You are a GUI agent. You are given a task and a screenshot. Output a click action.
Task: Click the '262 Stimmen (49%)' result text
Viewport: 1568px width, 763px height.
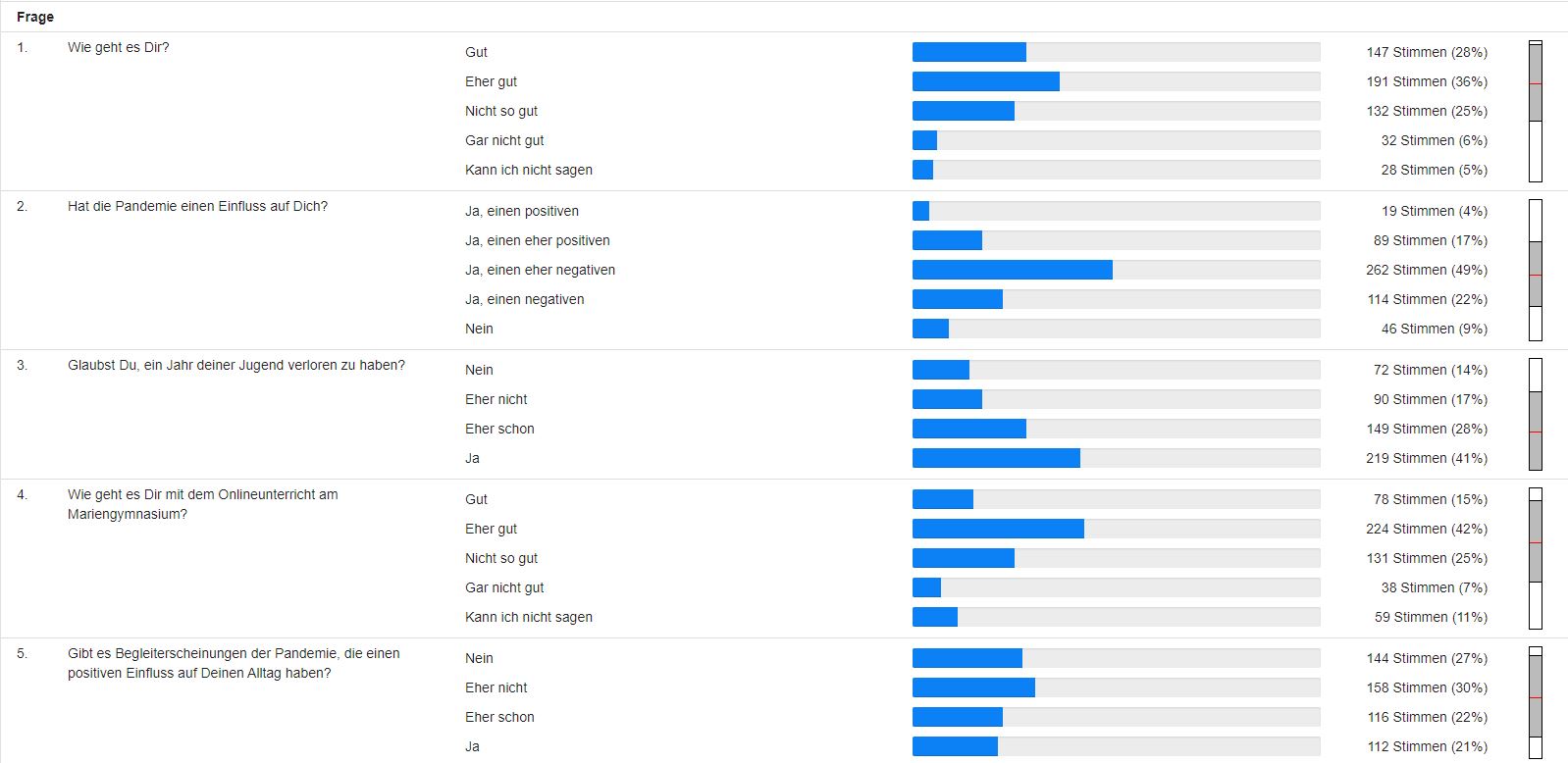1427,270
